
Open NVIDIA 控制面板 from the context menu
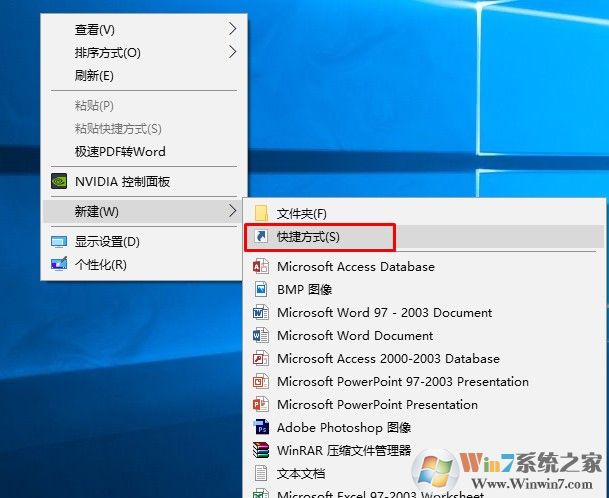click(144, 181)
